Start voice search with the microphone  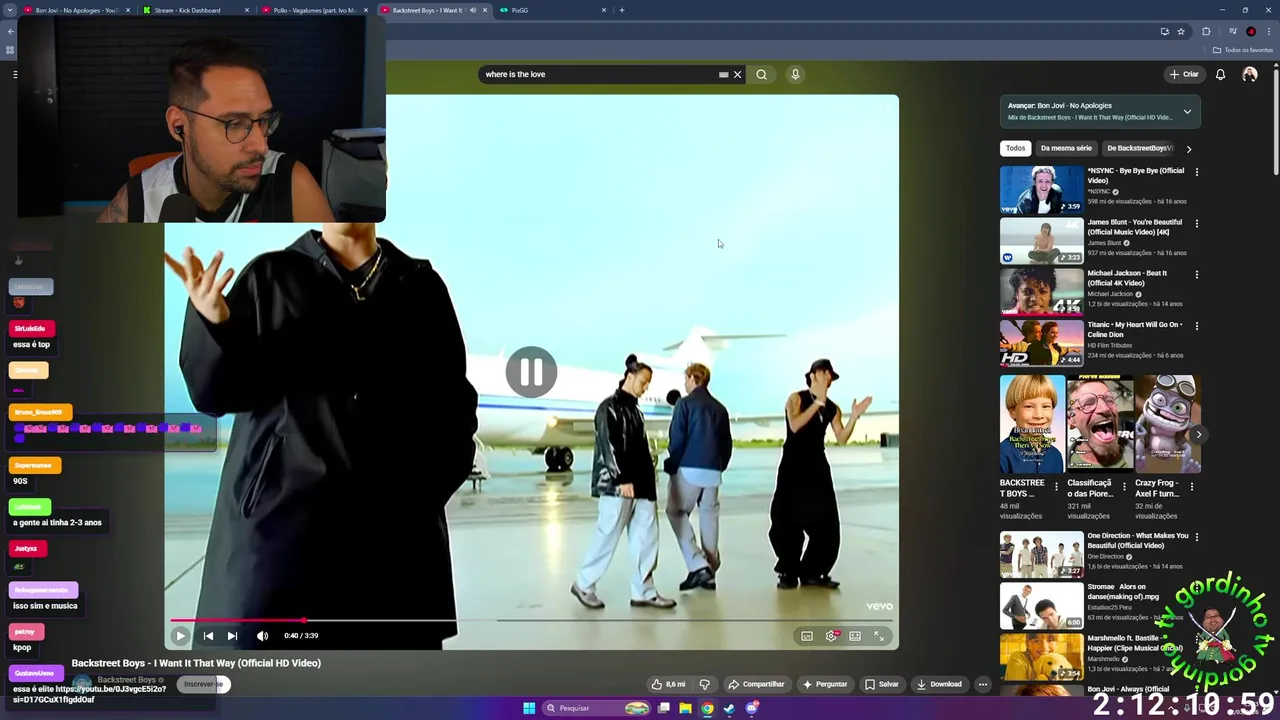(x=795, y=74)
